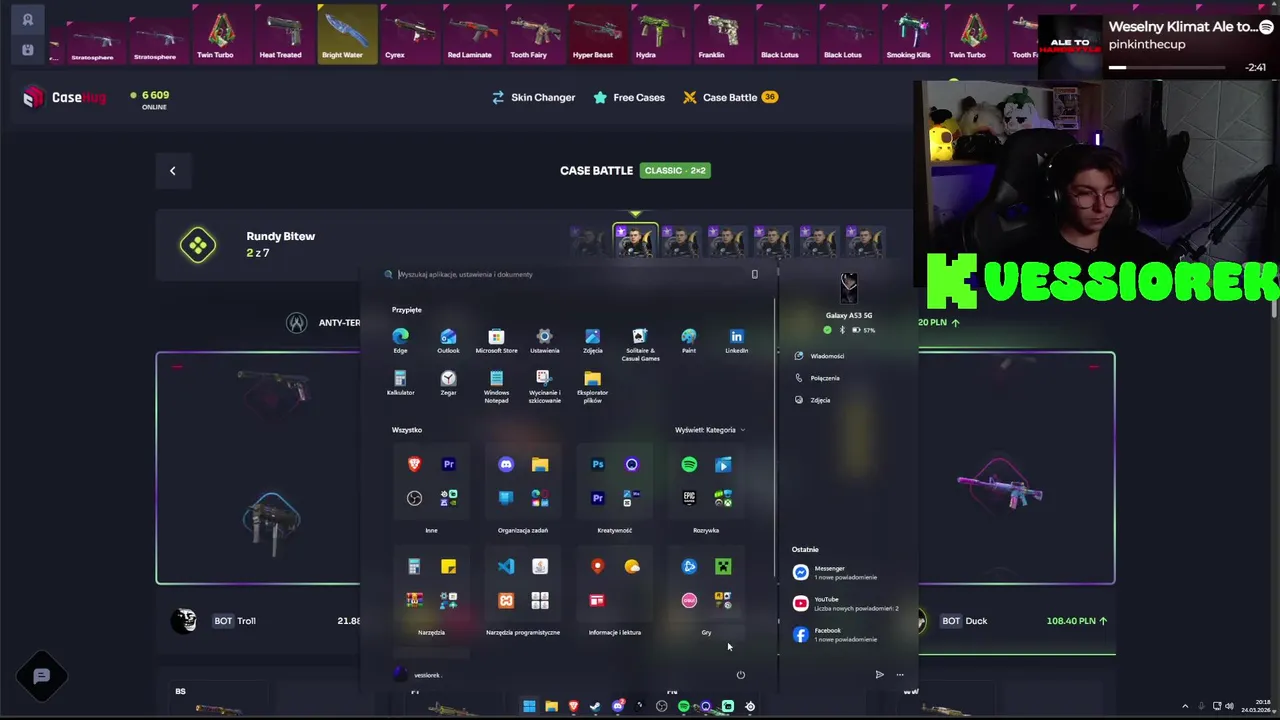Click the CaseHug logo

[64, 97]
